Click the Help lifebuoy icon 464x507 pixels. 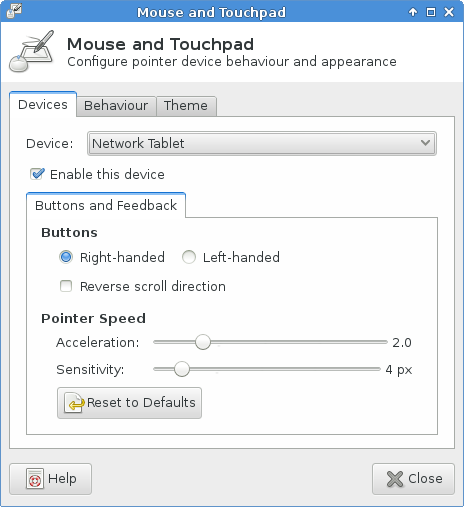click(x=35, y=479)
